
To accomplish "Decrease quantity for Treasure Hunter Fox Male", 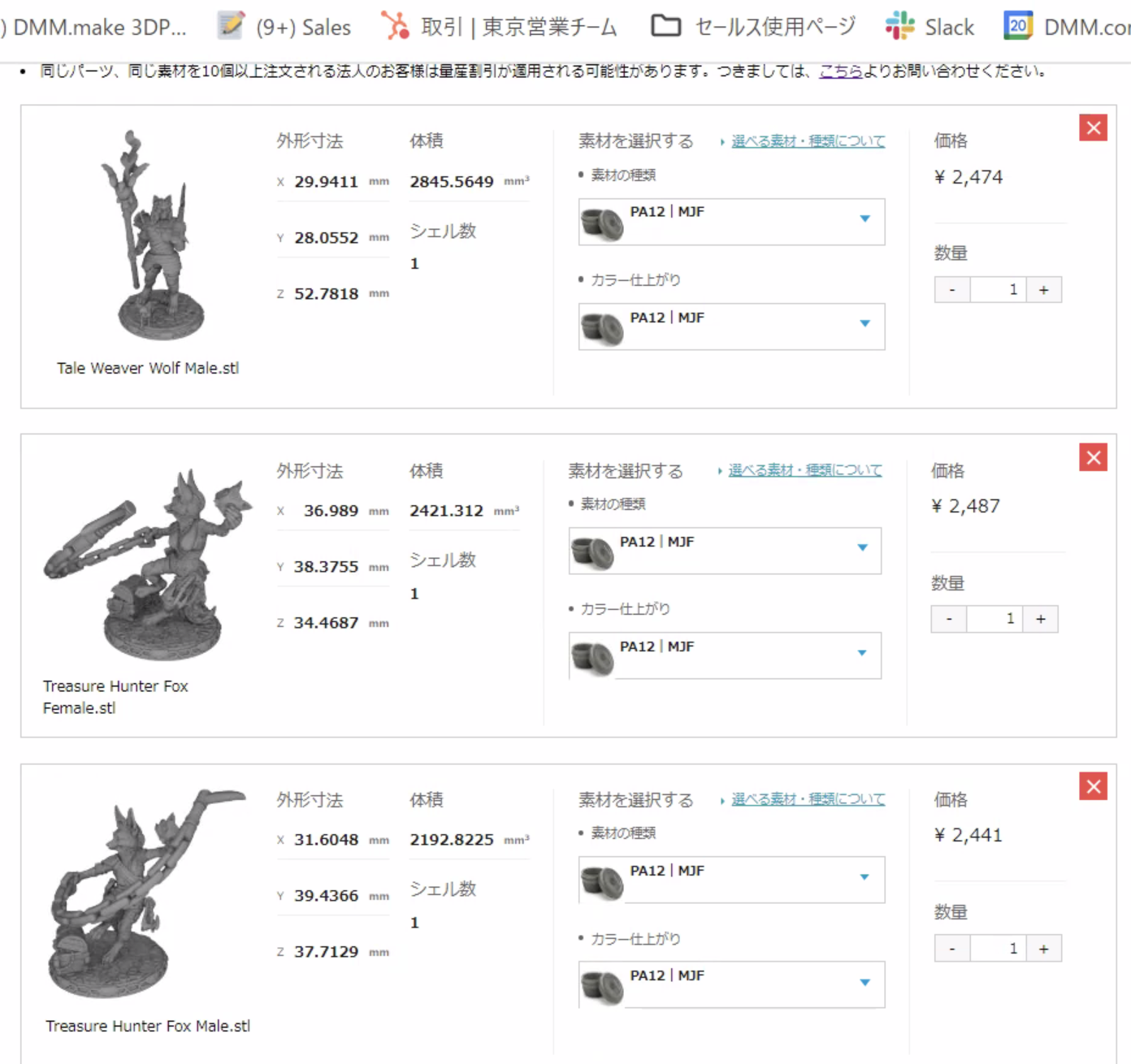I will (x=951, y=948).
